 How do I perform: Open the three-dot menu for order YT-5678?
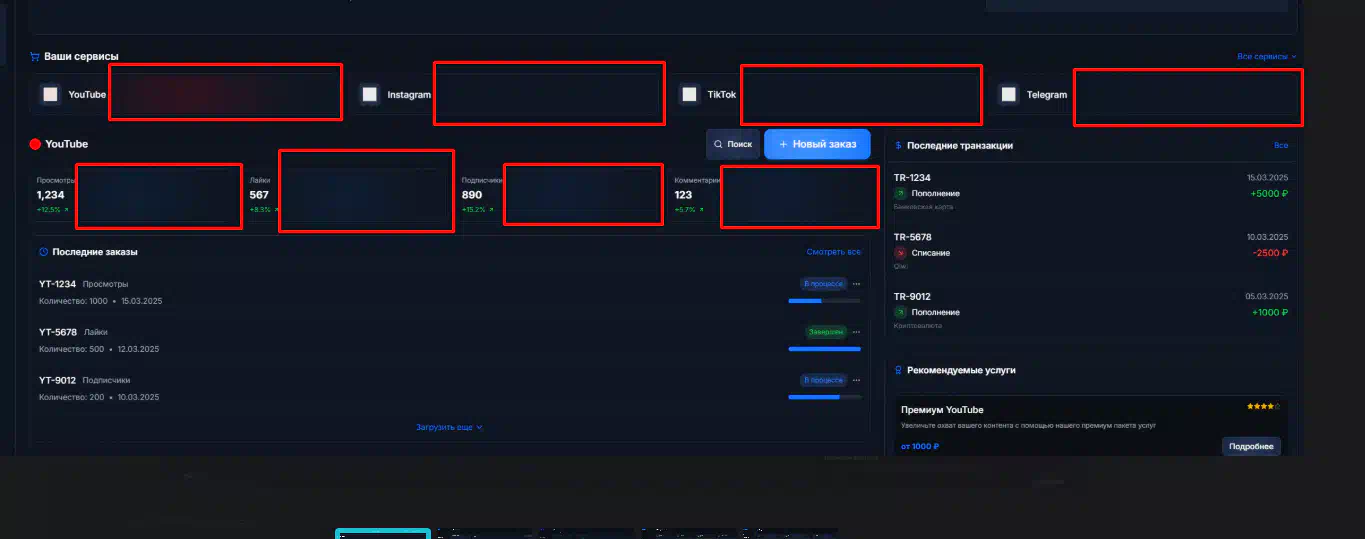coord(856,332)
